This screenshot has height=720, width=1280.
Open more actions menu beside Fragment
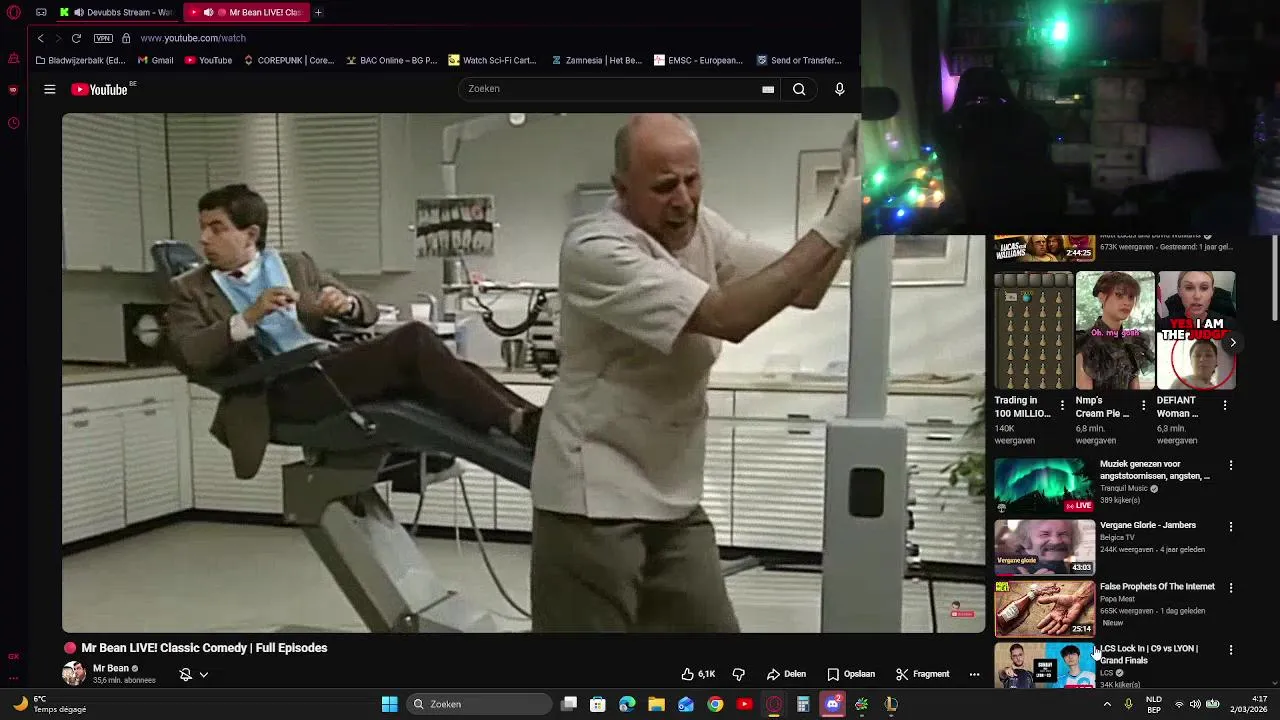tap(974, 674)
